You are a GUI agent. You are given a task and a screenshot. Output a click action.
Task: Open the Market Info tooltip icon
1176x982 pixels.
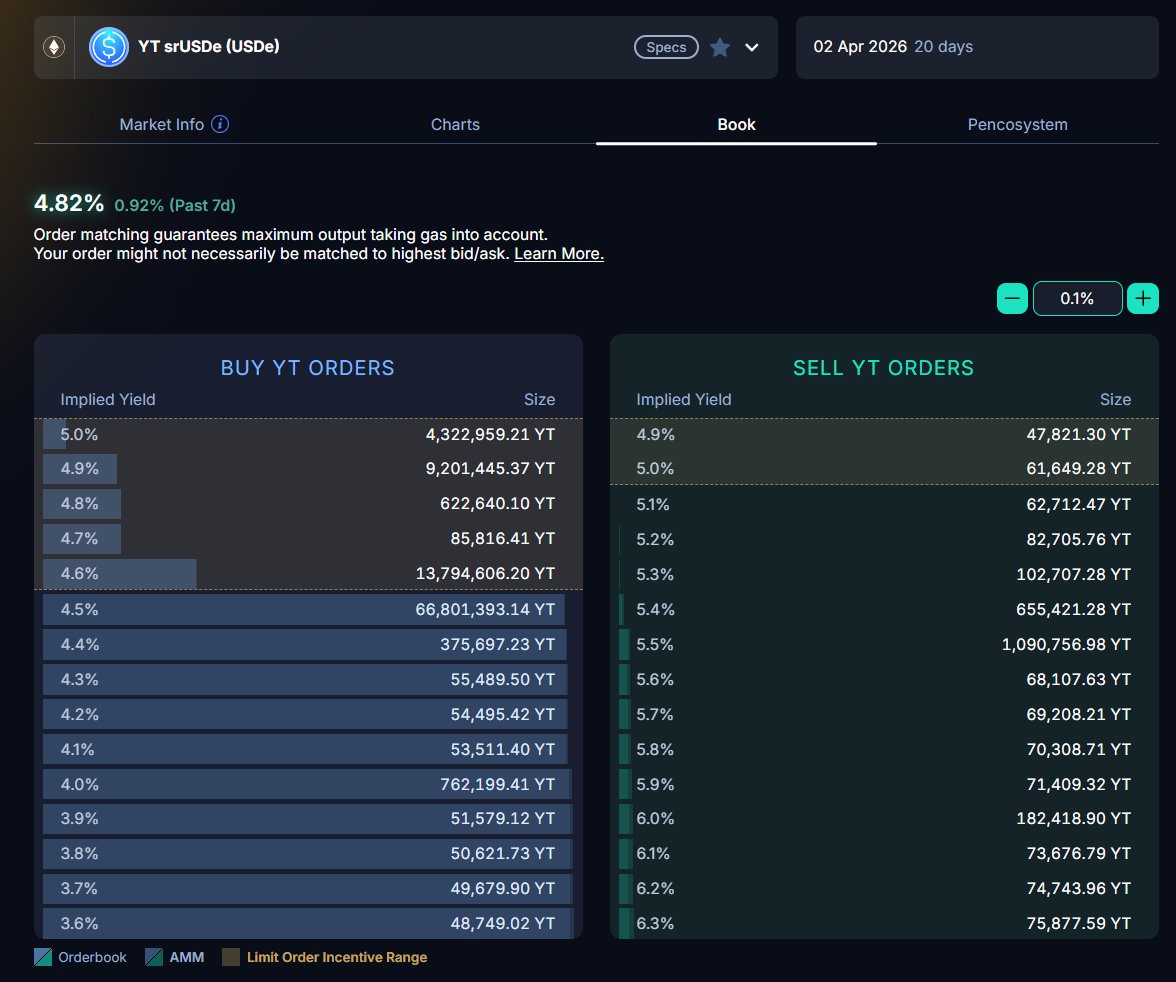coord(220,124)
